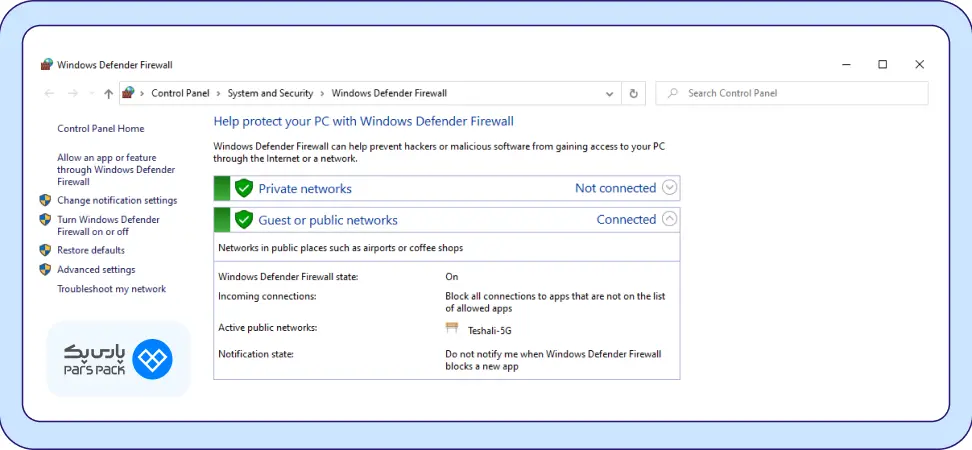Click Troubleshoot my network link
The width and height of the screenshot is (972, 450).
click(x=112, y=289)
